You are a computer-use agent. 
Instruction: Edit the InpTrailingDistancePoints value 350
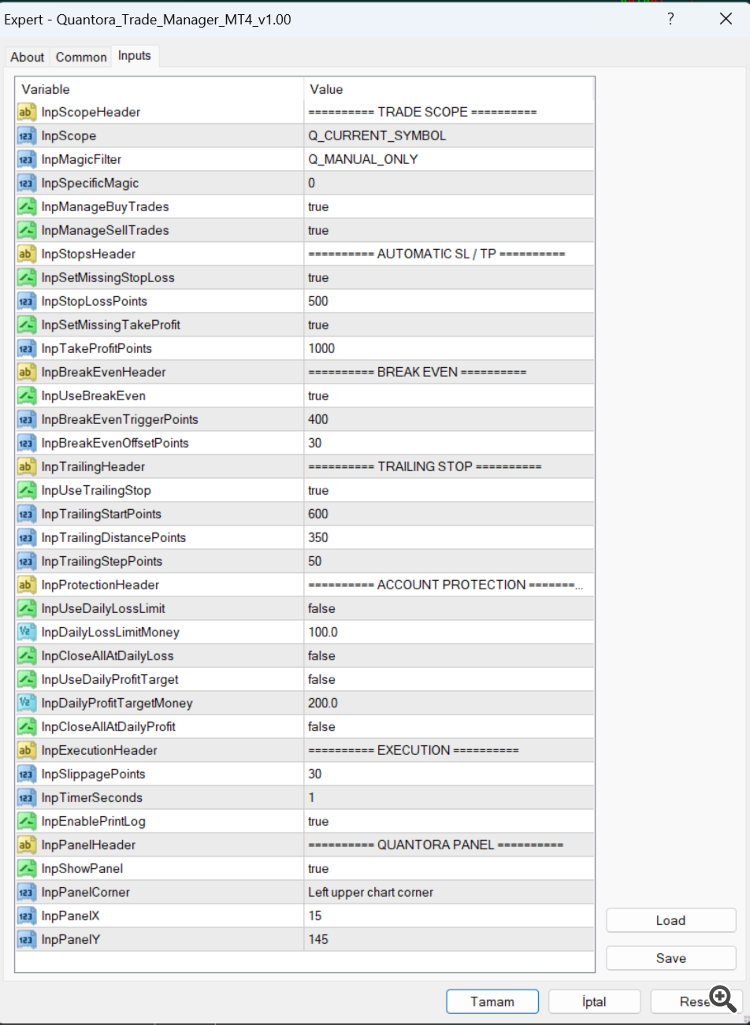click(x=449, y=537)
